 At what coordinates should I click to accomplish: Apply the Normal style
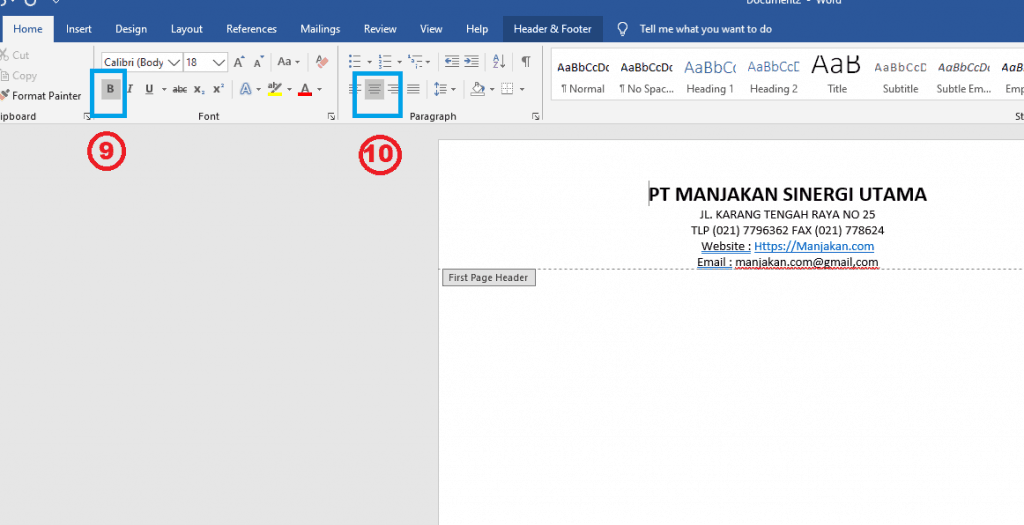click(x=583, y=76)
